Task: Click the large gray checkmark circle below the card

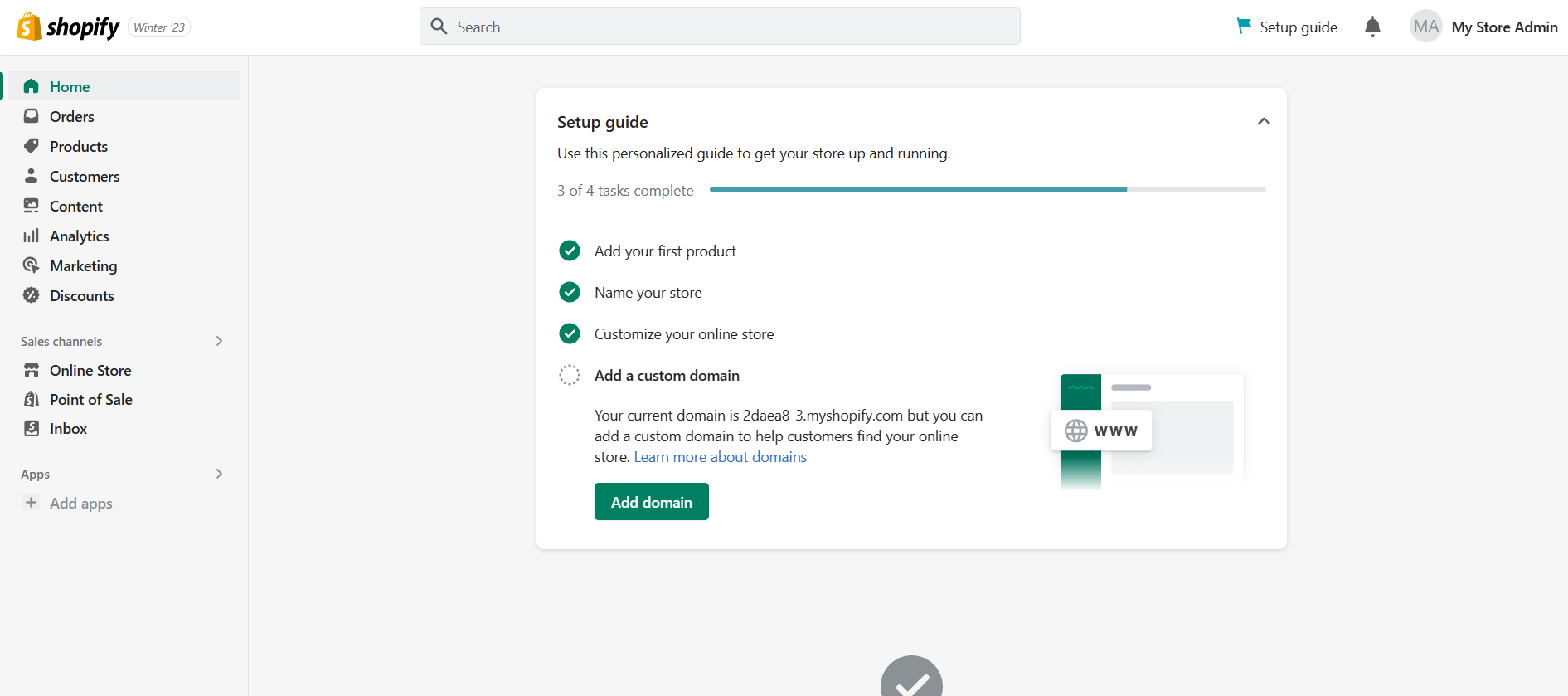Action: click(x=911, y=676)
